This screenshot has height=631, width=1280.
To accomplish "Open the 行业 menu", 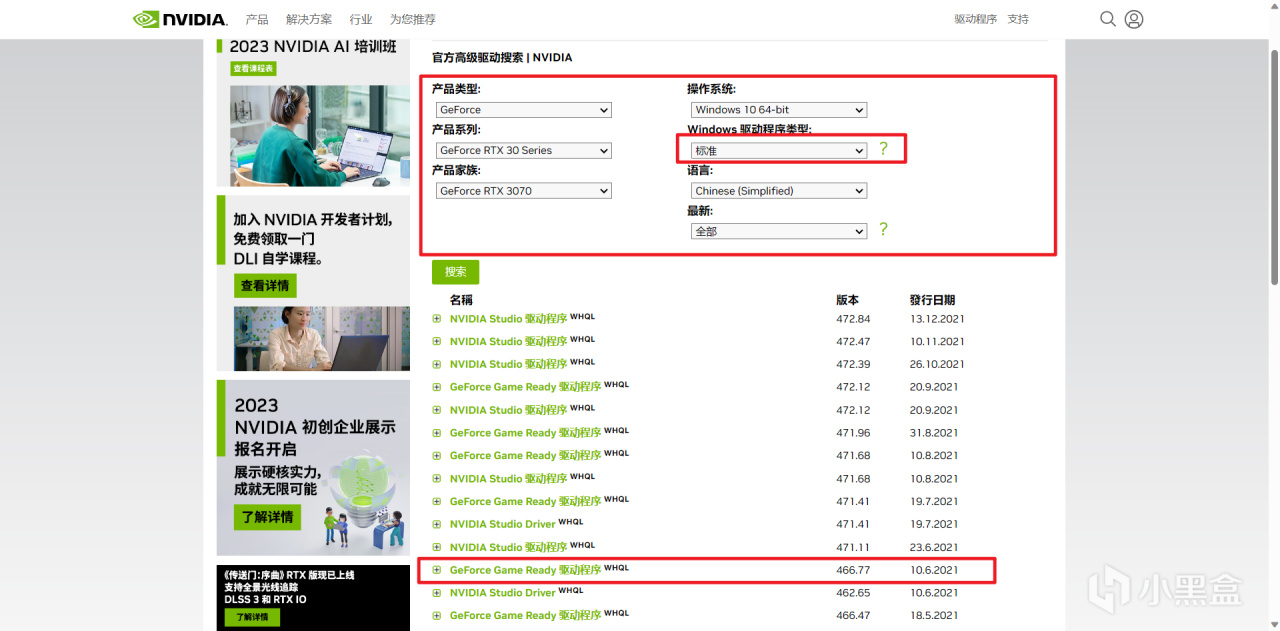I will tap(361, 19).
